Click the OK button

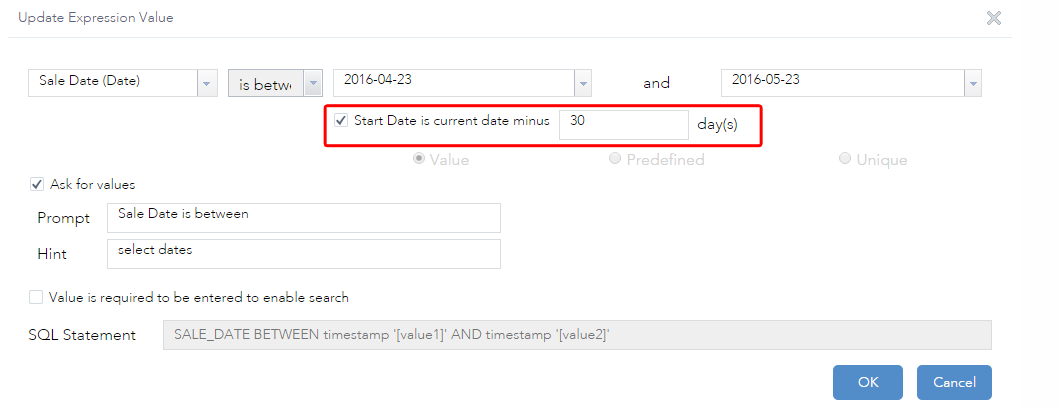click(867, 382)
